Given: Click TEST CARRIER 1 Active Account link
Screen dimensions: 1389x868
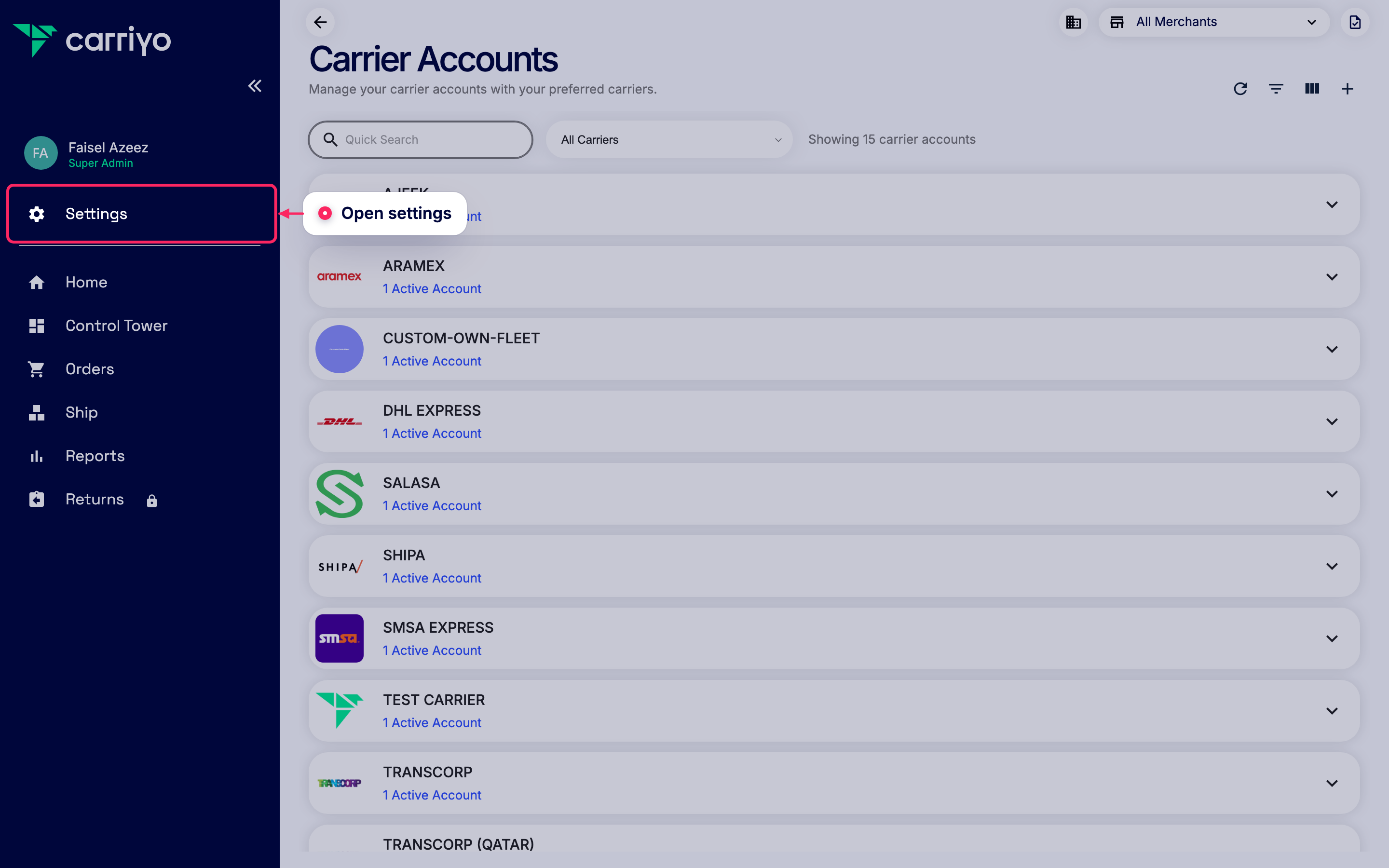Looking at the screenshot, I should coord(432,723).
